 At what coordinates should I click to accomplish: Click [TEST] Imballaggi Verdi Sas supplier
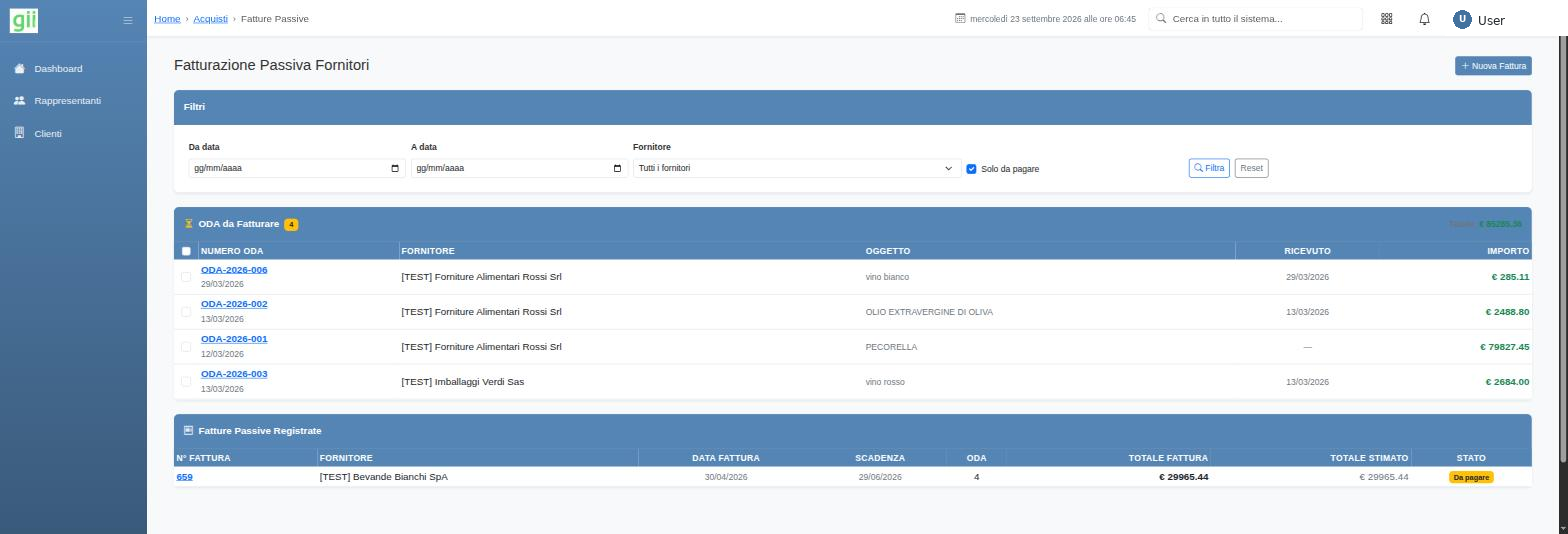(x=462, y=382)
